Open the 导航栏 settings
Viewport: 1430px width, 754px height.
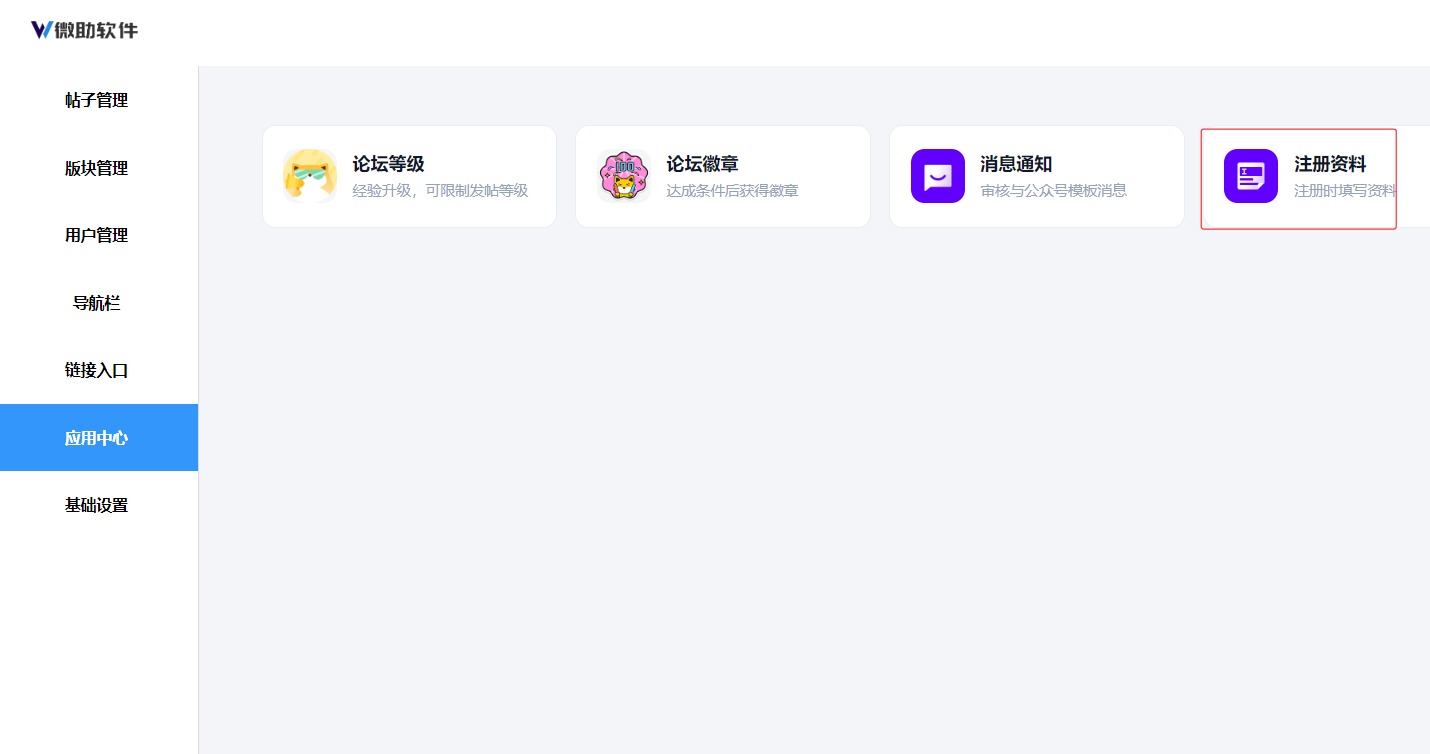97,303
